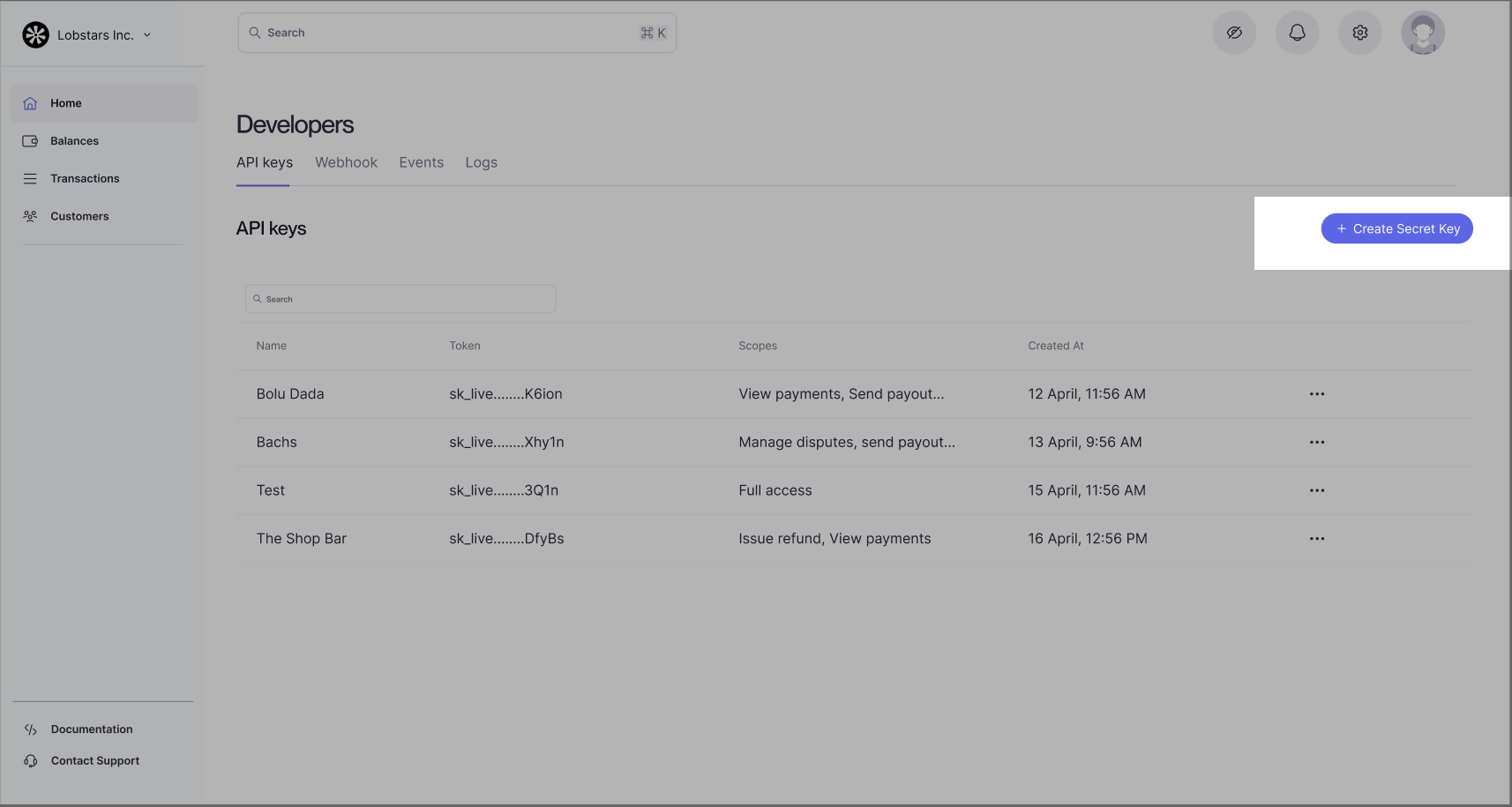Click the 'Full access' scope cell
Image resolution: width=1512 pixels, height=807 pixels.
tap(775, 490)
